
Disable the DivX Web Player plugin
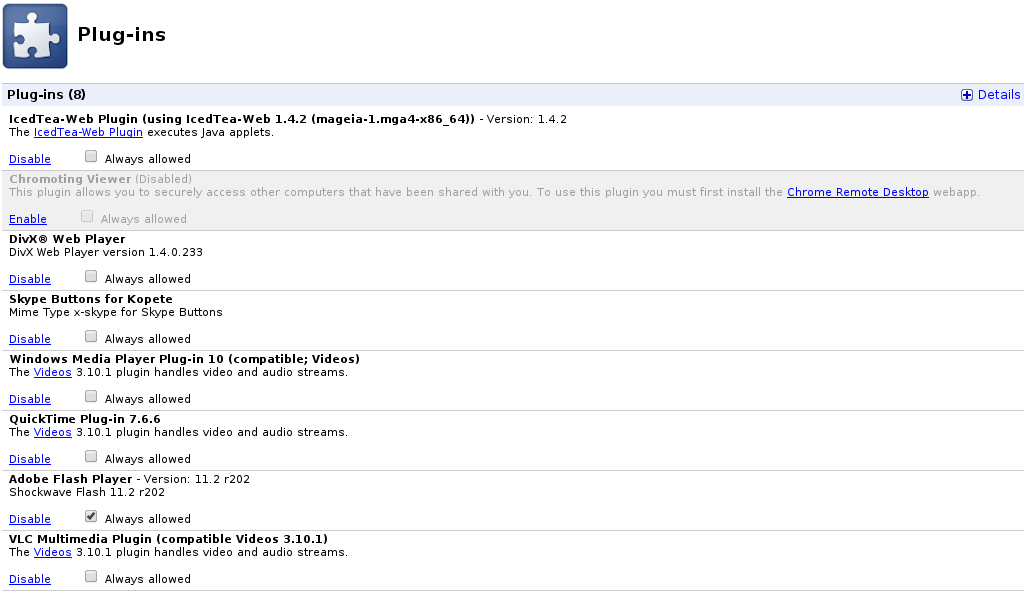point(29,280)
